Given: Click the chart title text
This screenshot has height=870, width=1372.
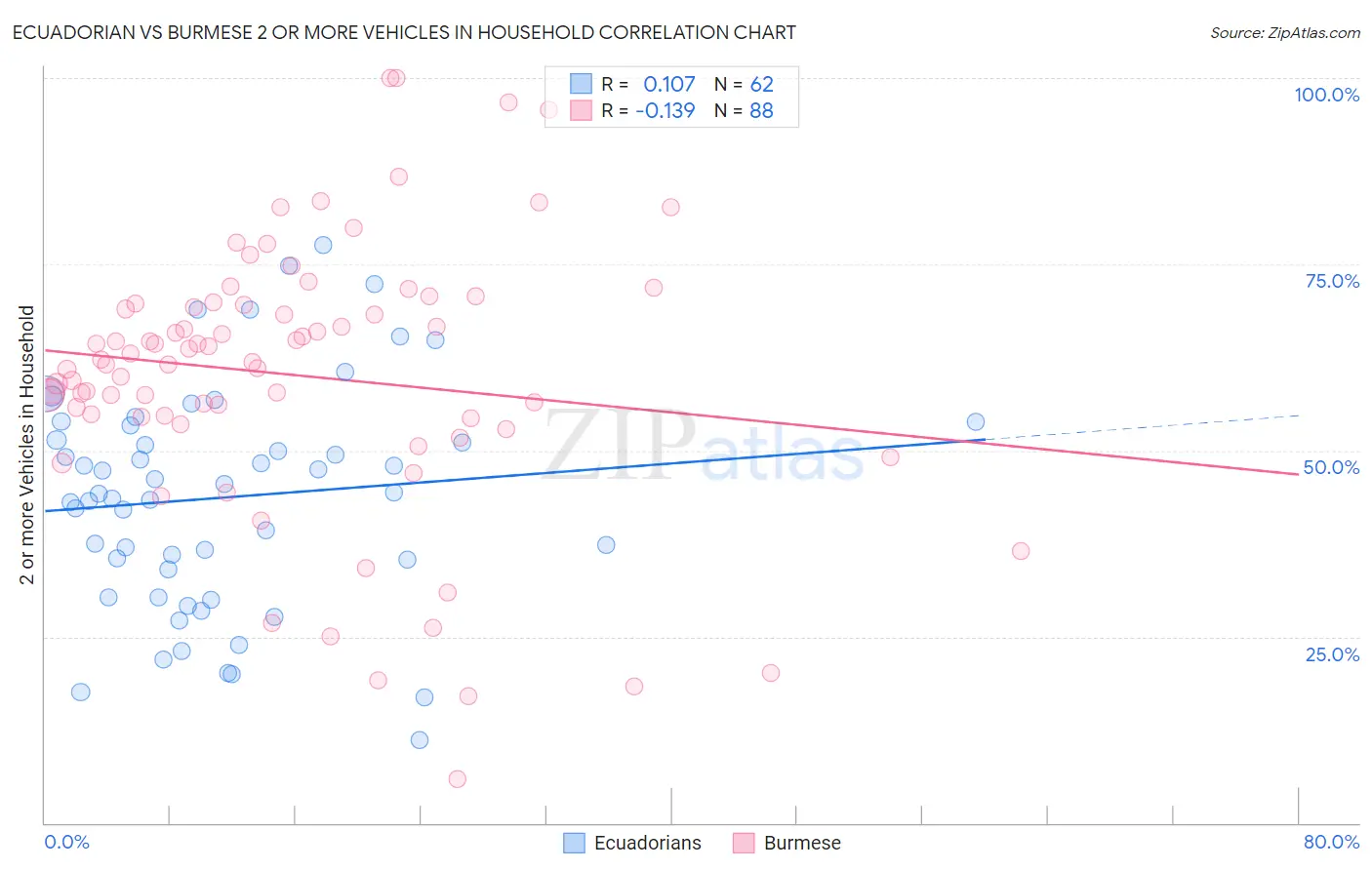Looking at the screenshot, I should coord(404,32).
